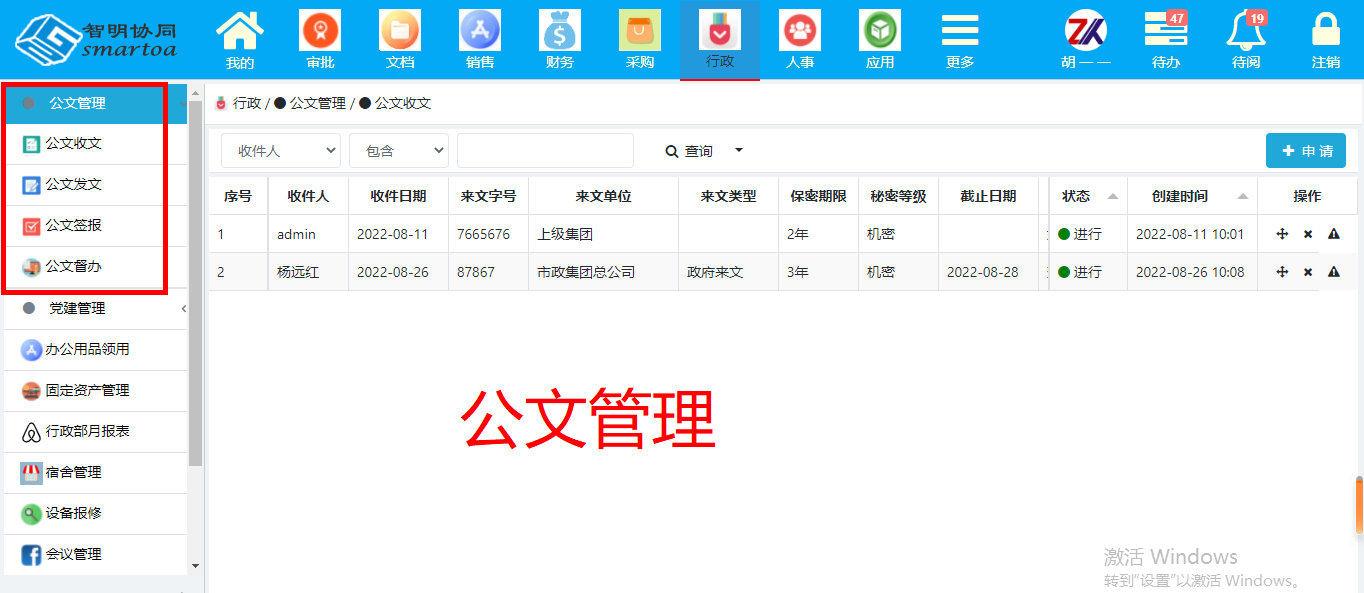The width and height of the screenshot is (1364, 593).
Task: Click the 申请 apply button
Action: (1306, 151)
